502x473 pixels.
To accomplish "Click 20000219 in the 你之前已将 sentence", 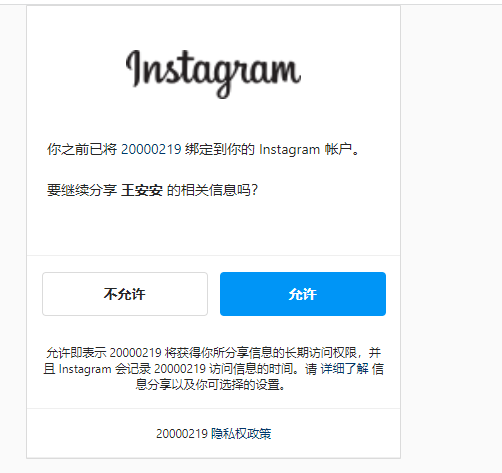I will click(151, 149).
